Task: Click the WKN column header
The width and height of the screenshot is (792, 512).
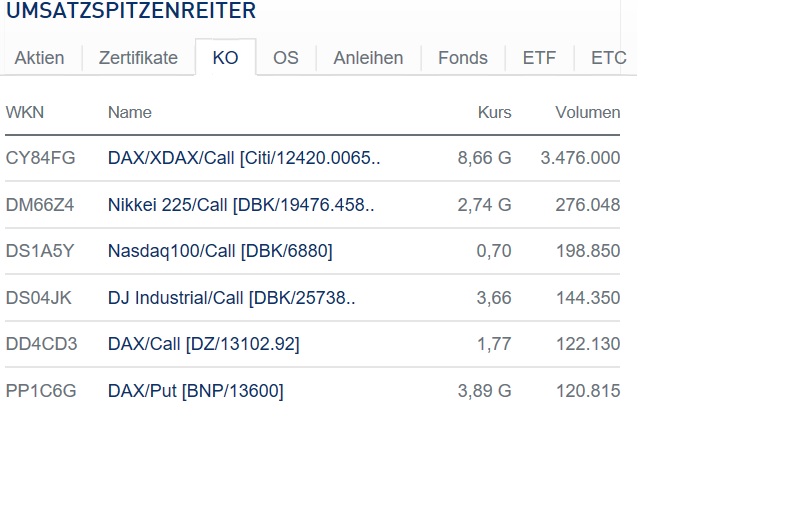Action: [25, 113]
